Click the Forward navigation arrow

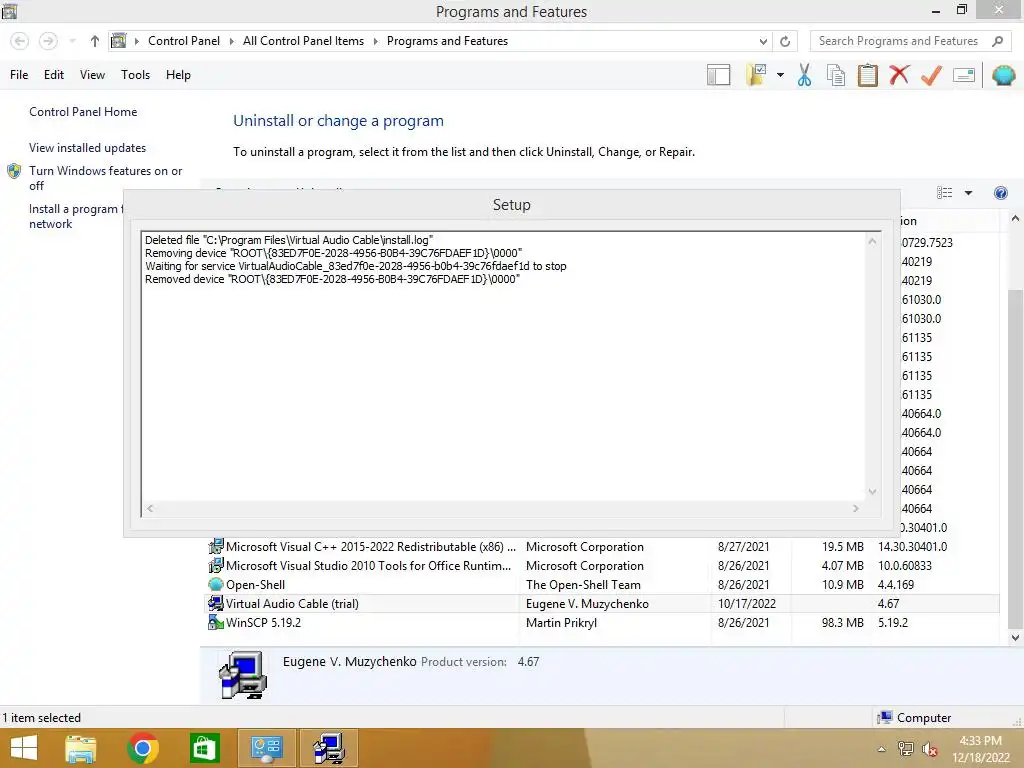point(48,41)
